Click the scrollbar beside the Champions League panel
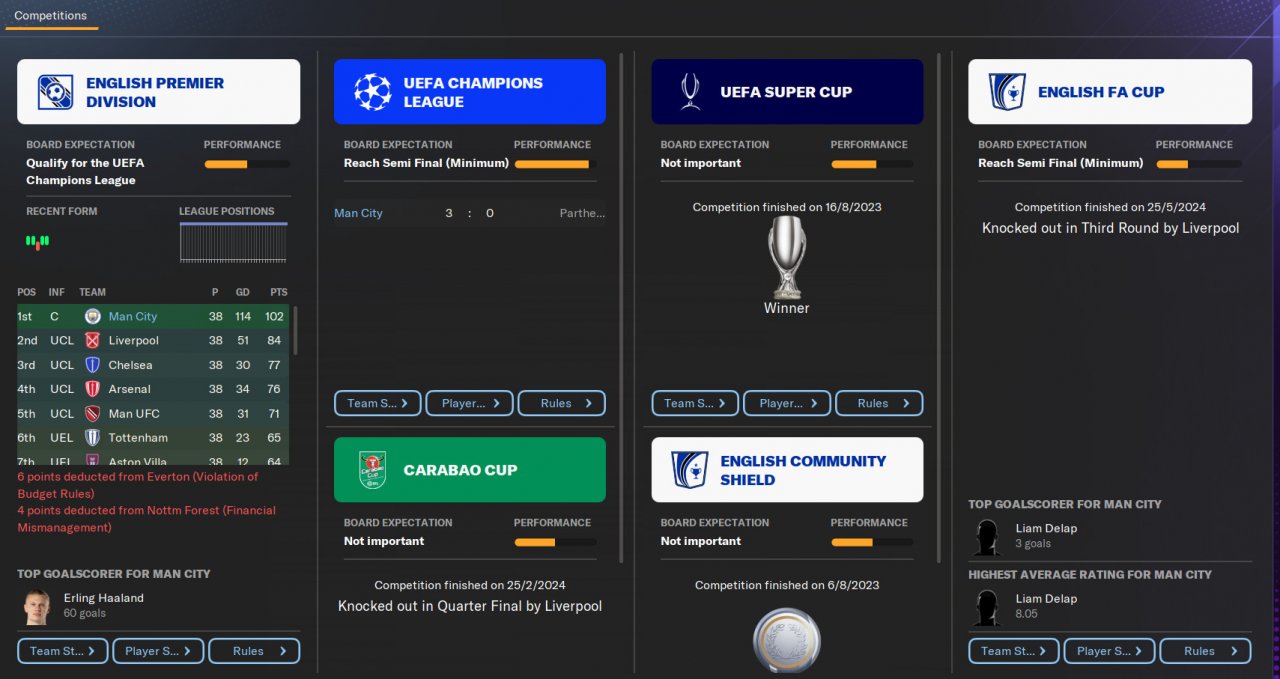 pos(622,308)
